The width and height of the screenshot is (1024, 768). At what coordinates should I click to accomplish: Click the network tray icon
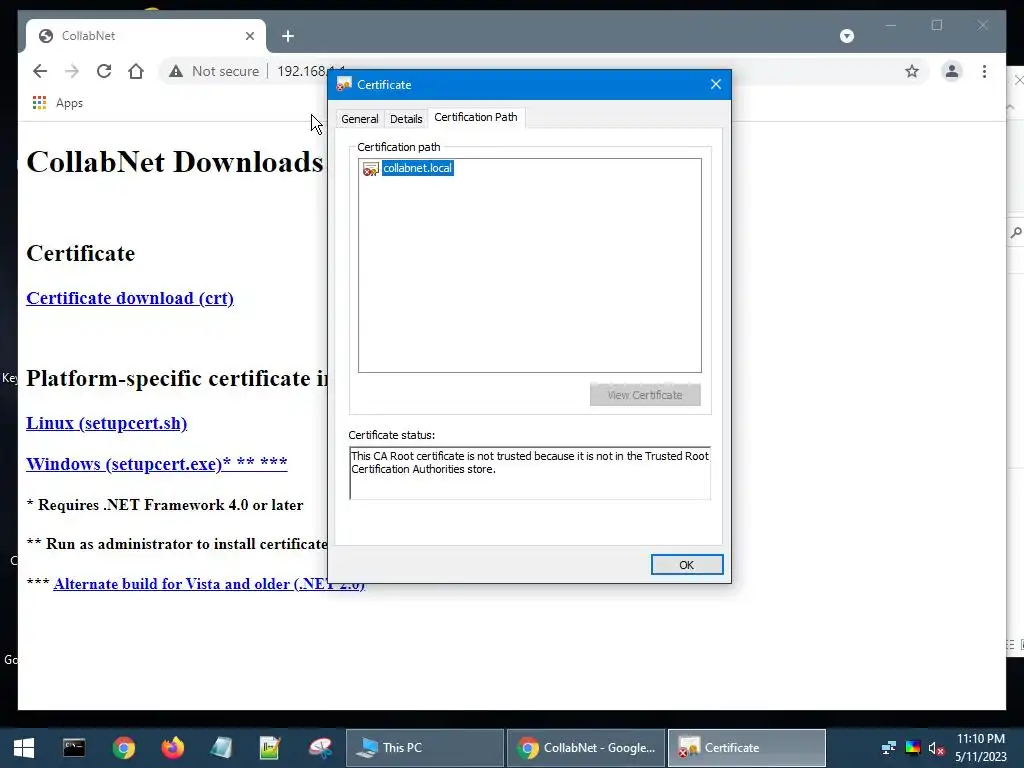click(x=888, y=748)
